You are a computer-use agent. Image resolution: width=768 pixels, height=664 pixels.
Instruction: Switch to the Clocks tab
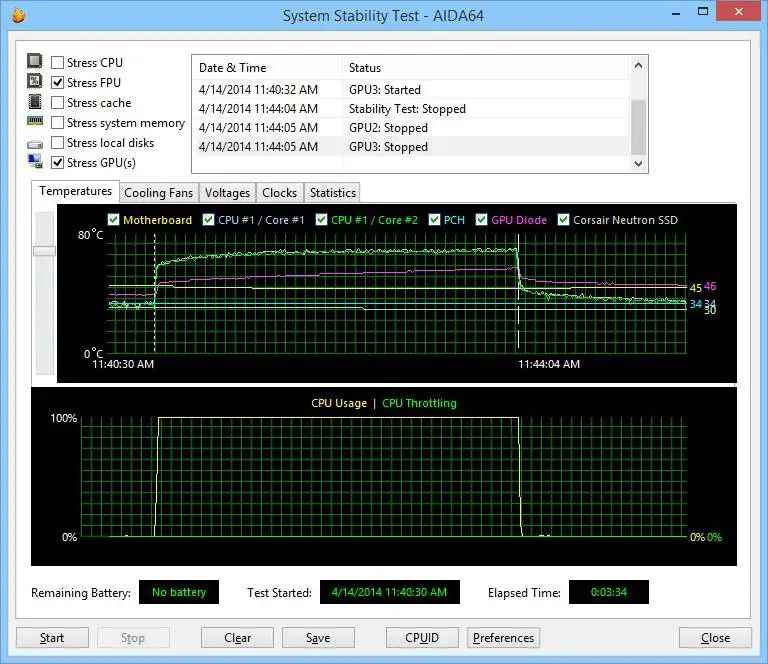[280, 193]
